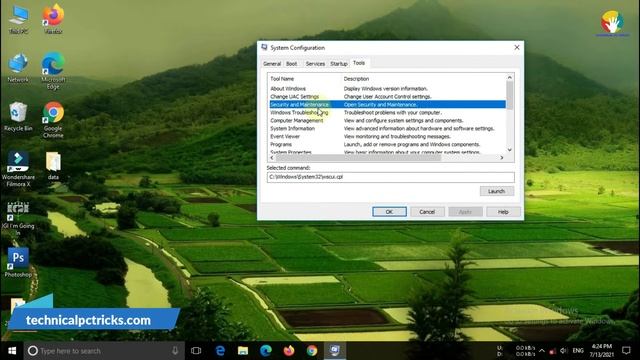This screenshot has width=640, height=360.
Task: Open Firefox desktop shortcut
Action: [53, 19]
